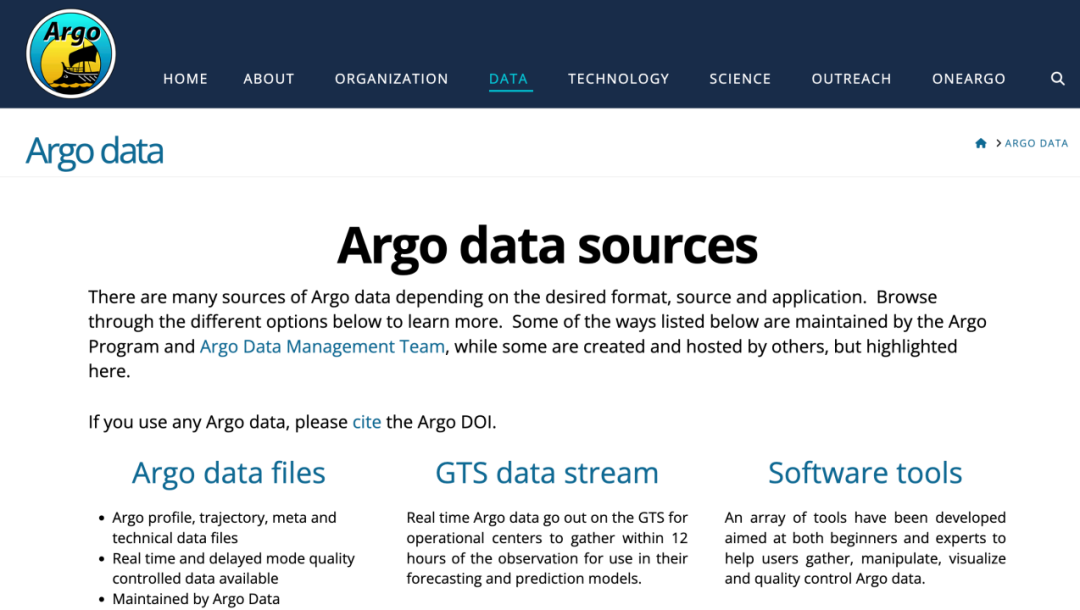The height and width of the screenshot is (610, 1080).
Task: Go to the HOME menu item
Action: click(185, 79)
